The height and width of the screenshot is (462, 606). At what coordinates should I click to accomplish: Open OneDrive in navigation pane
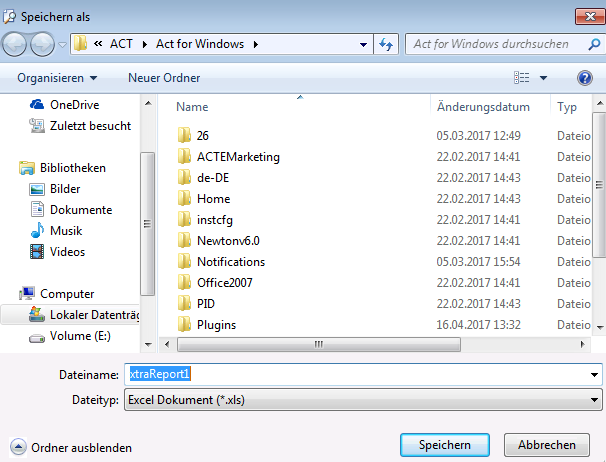pyautogui.click(x=64, y=105)
